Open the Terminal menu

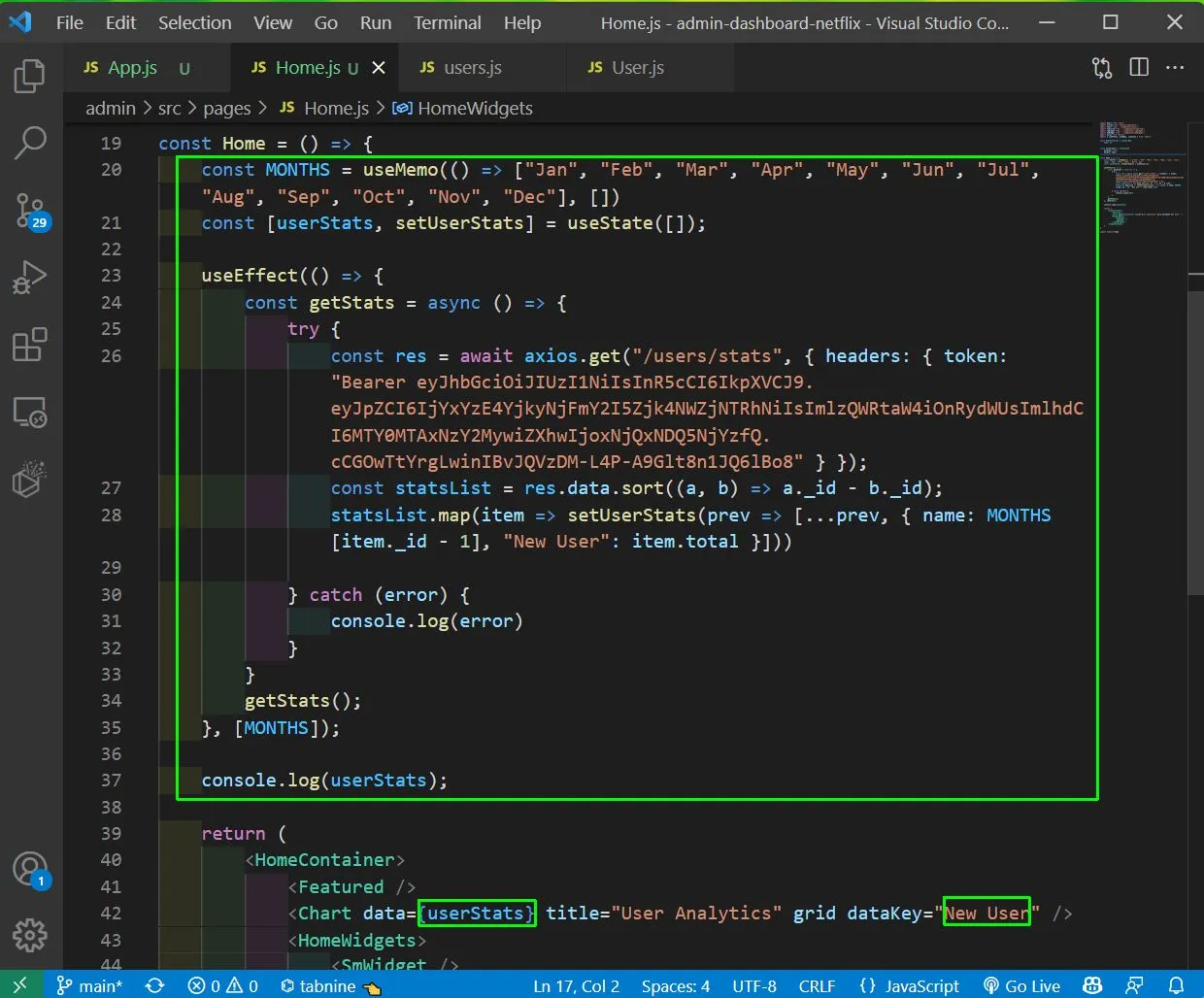447,22
